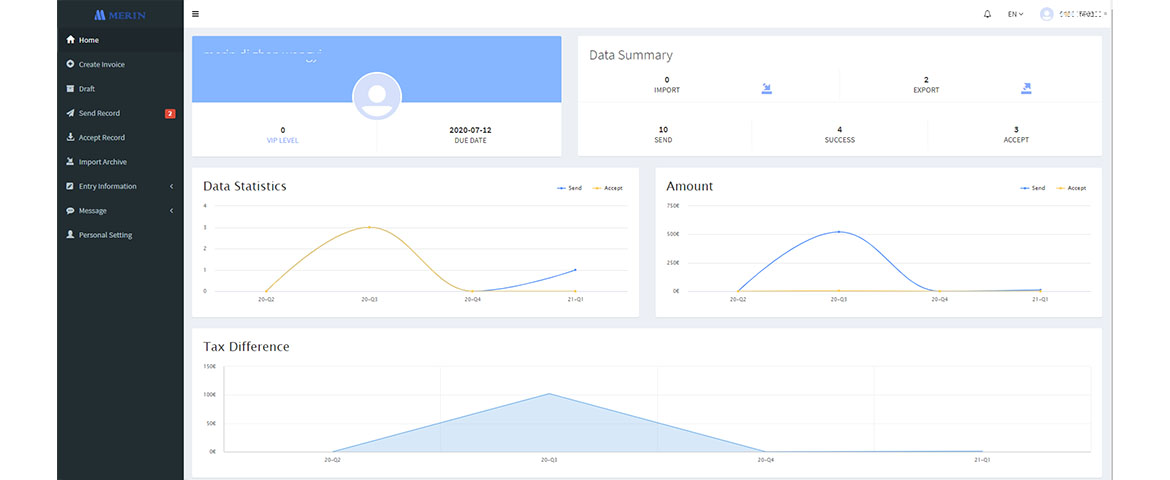This screenshot has width=1170, height=480.
Task: Click the red Send Record badge
Action: tap(170, 113)
